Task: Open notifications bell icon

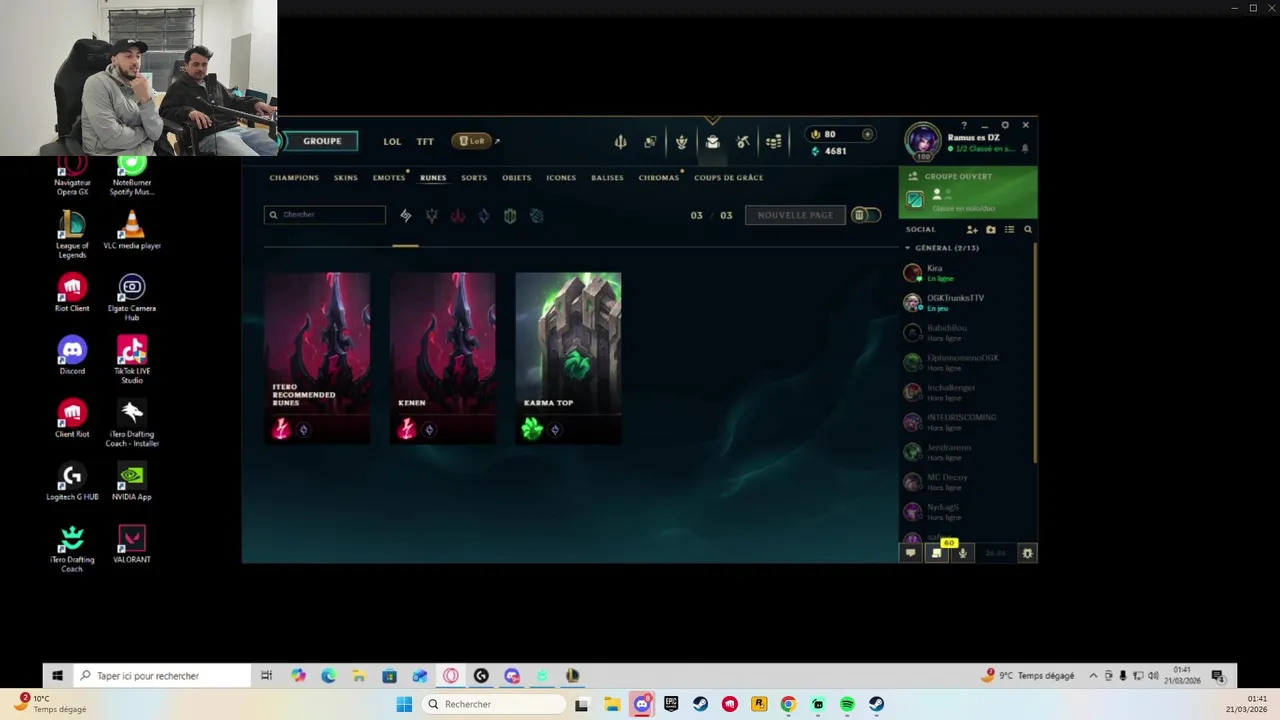Action: (1025, 149)
